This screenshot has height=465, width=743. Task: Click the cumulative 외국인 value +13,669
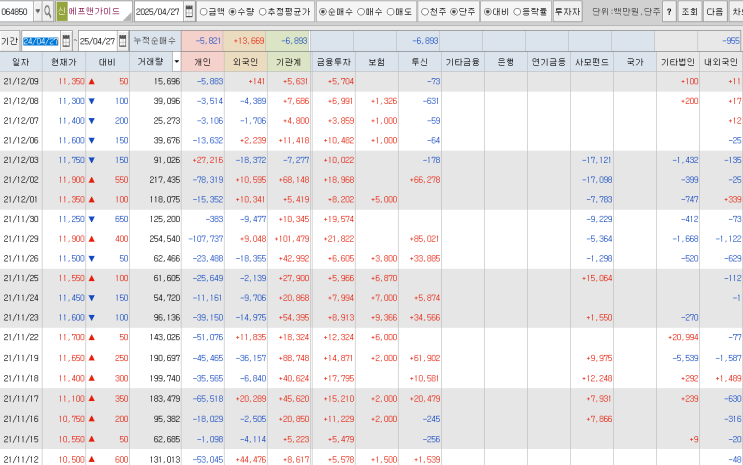[249, 41]
